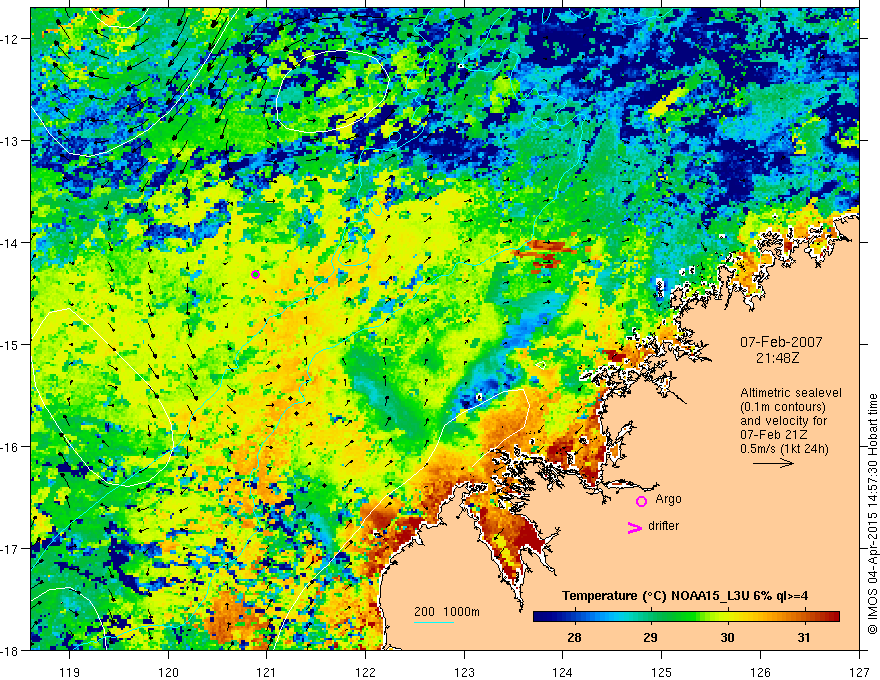The width and height of the screenshot is (880, 680).
Task: Click the longitude axis label '119'
Action: [x=70, y=672]
